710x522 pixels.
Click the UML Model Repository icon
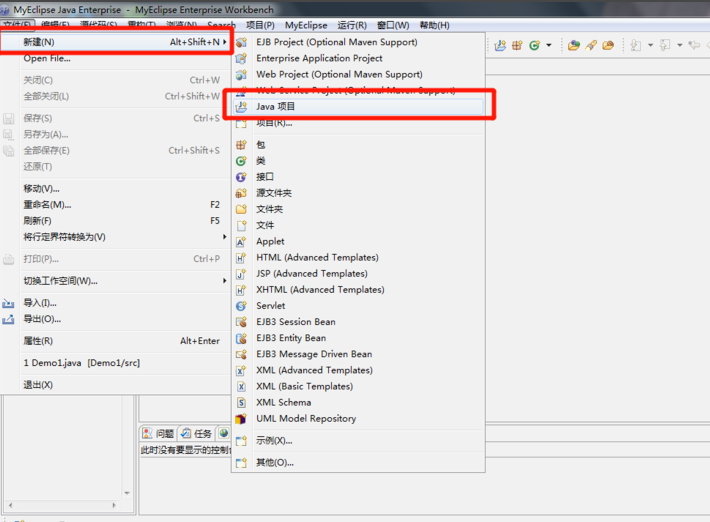tap(241, 419)
